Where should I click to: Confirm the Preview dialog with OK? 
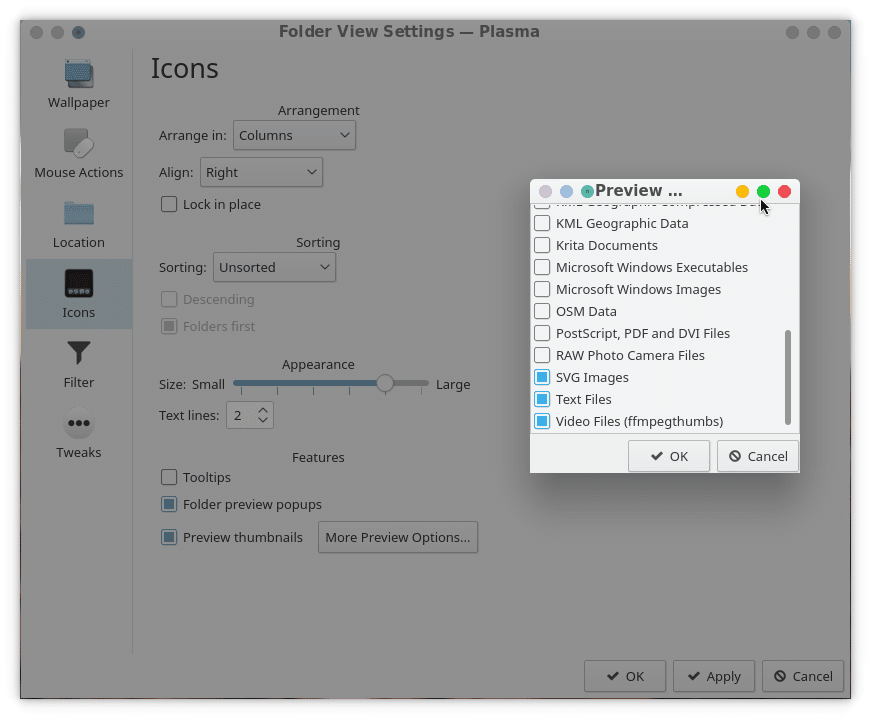669,456
